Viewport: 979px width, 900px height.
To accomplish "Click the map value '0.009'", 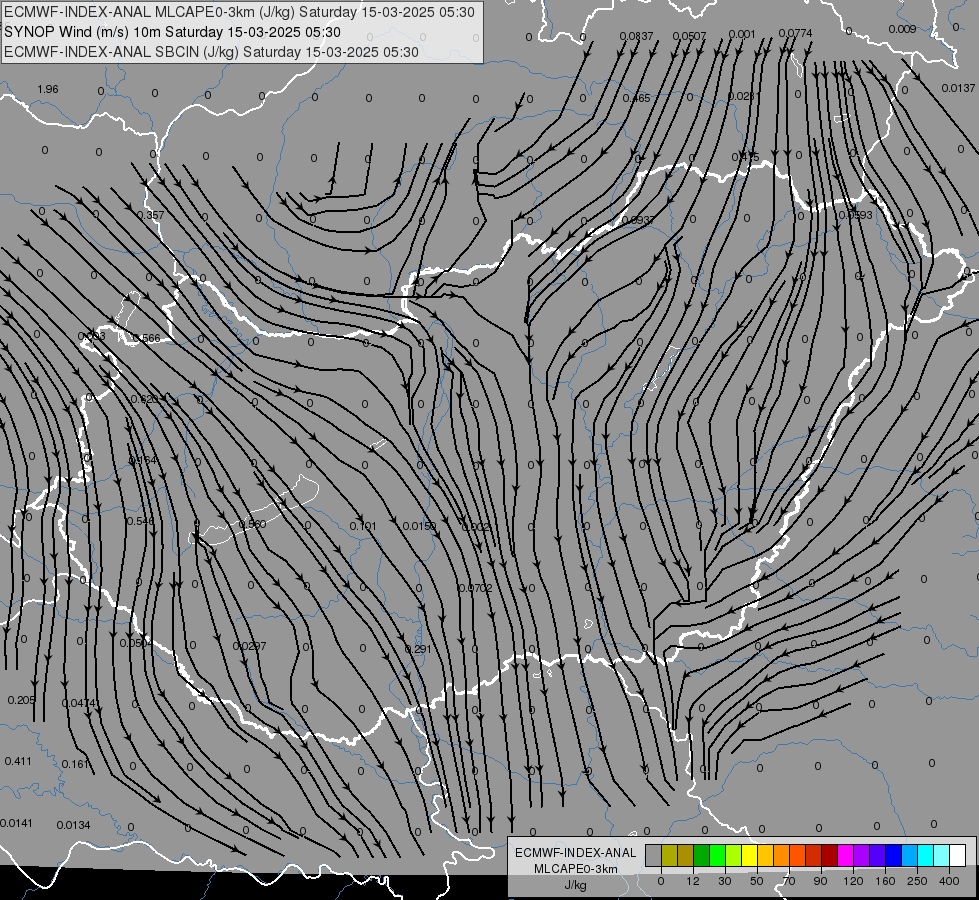I will click(902, 29).
